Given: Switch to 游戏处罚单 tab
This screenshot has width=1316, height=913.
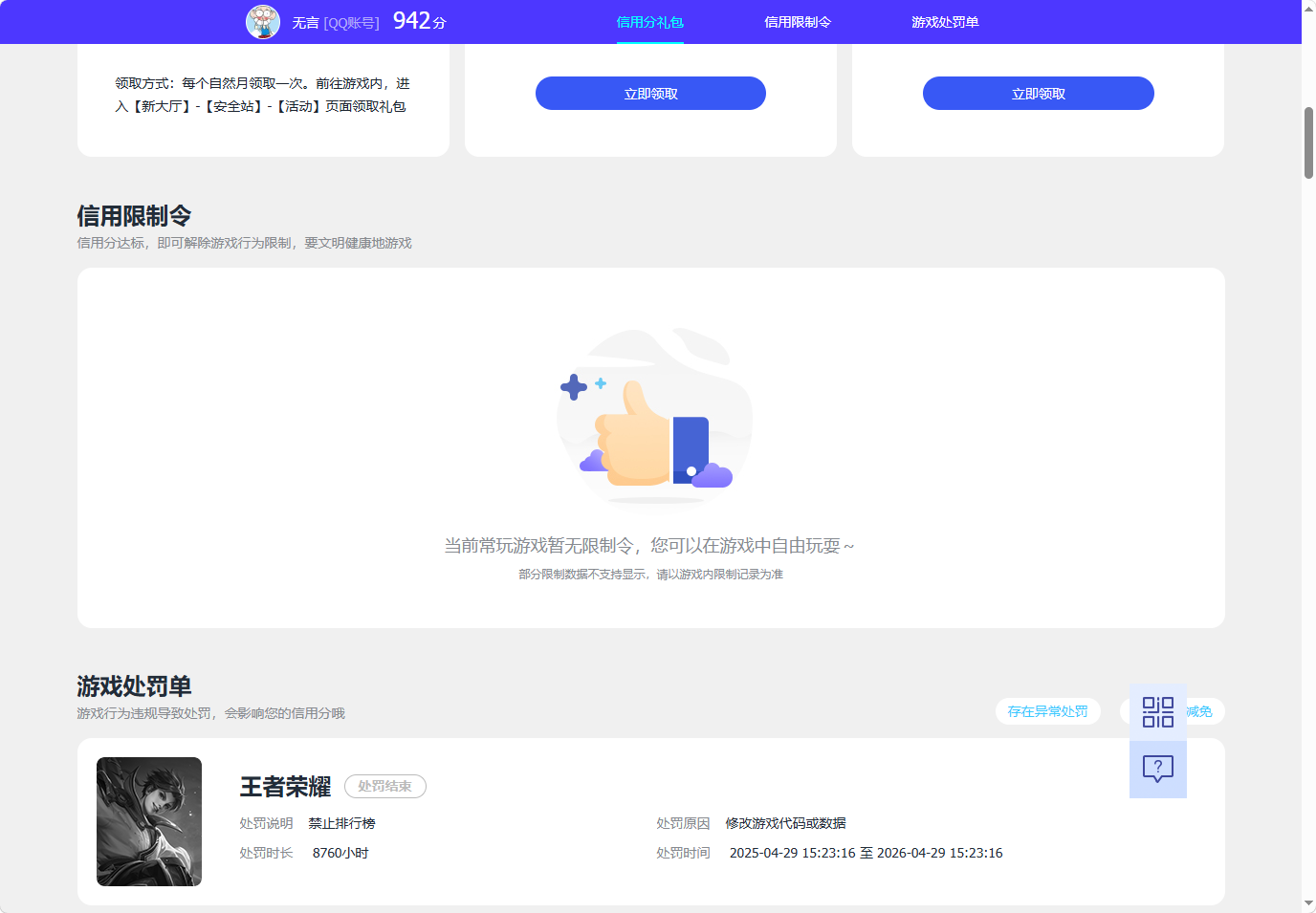Looking at the screenshot, I should coord(945,22).
